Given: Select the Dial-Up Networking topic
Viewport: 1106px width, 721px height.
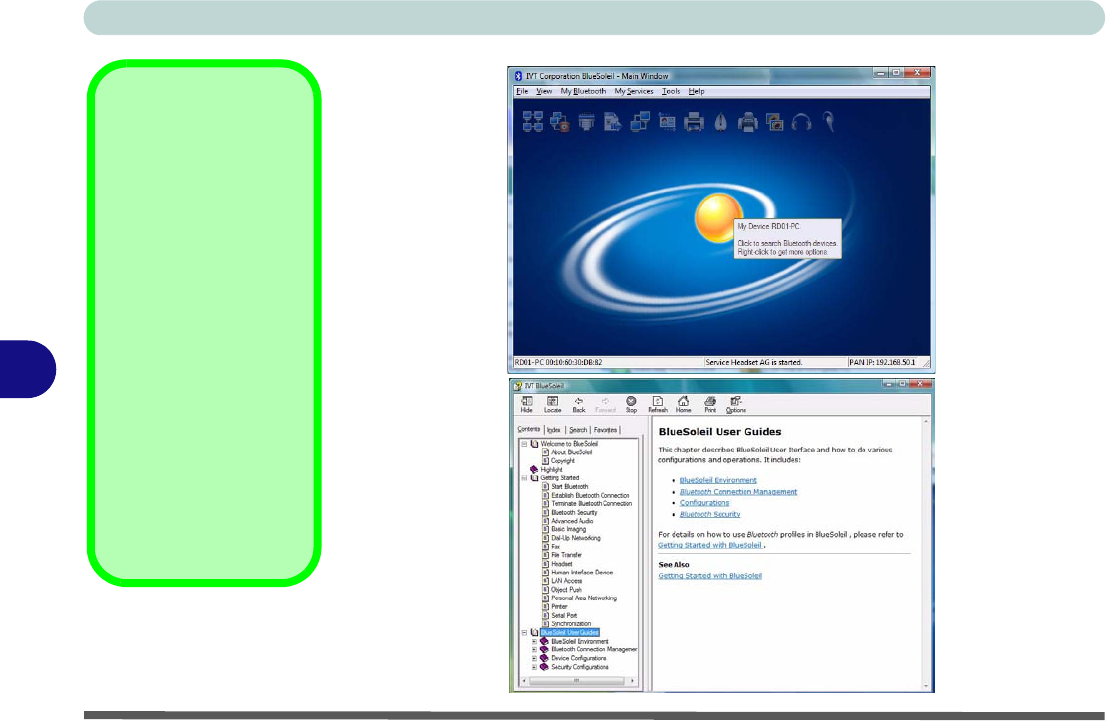Looking at the screenshot, I should point(576,538).
